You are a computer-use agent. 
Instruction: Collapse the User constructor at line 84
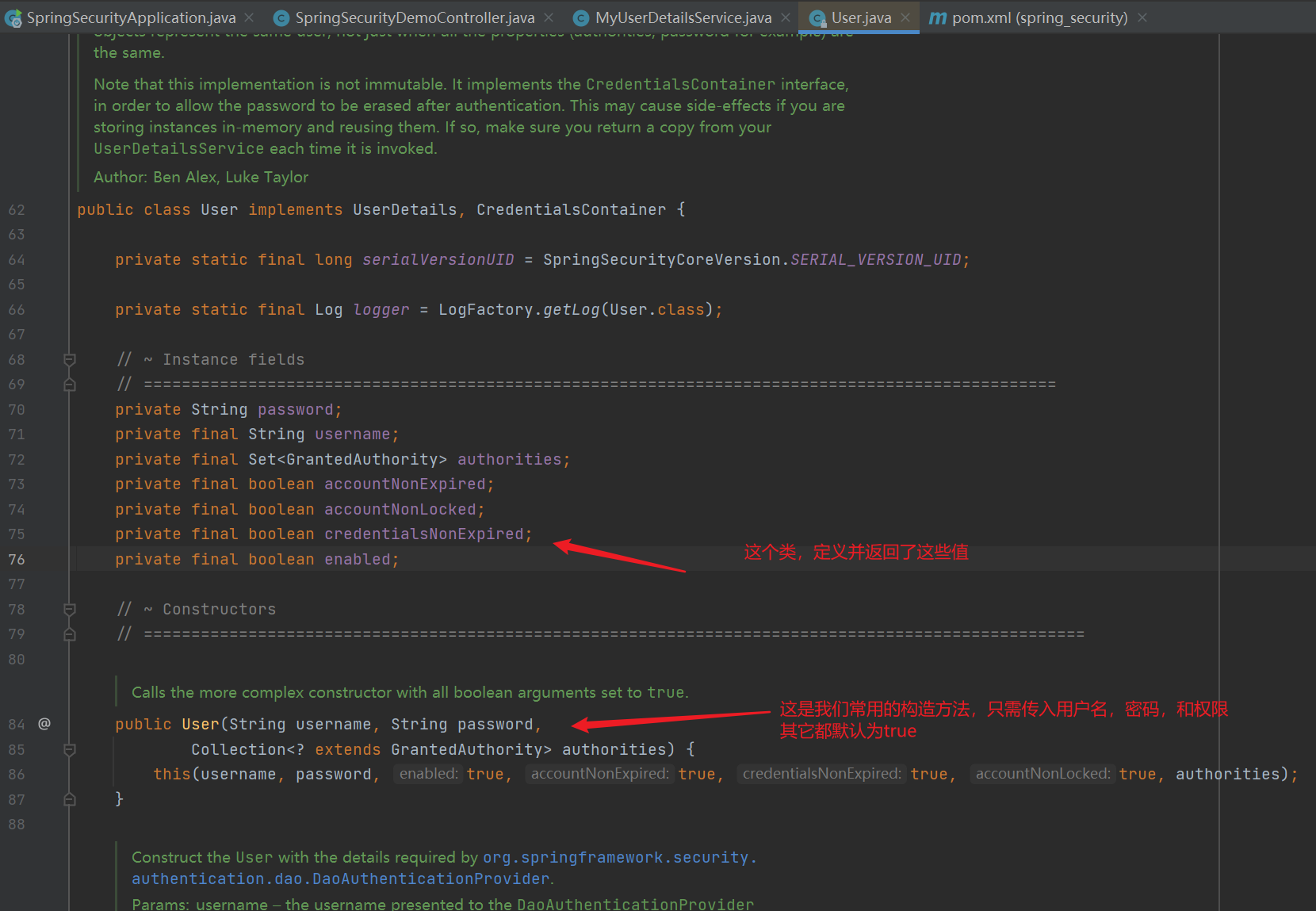[69, 749]
